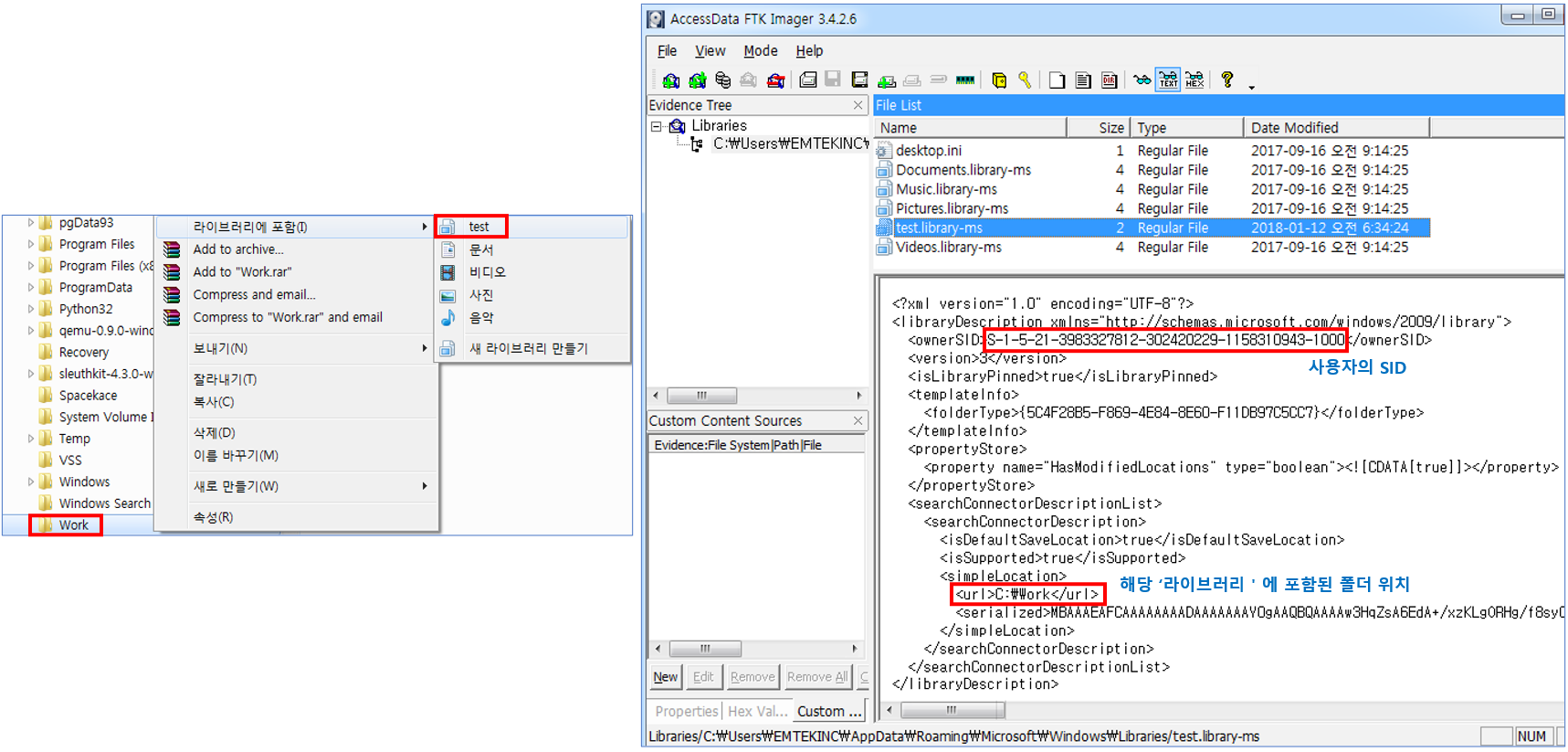The image size is (1568, 752).
Task: Open the Image Mounting toolbar icon
Action: tap(723, 80)
